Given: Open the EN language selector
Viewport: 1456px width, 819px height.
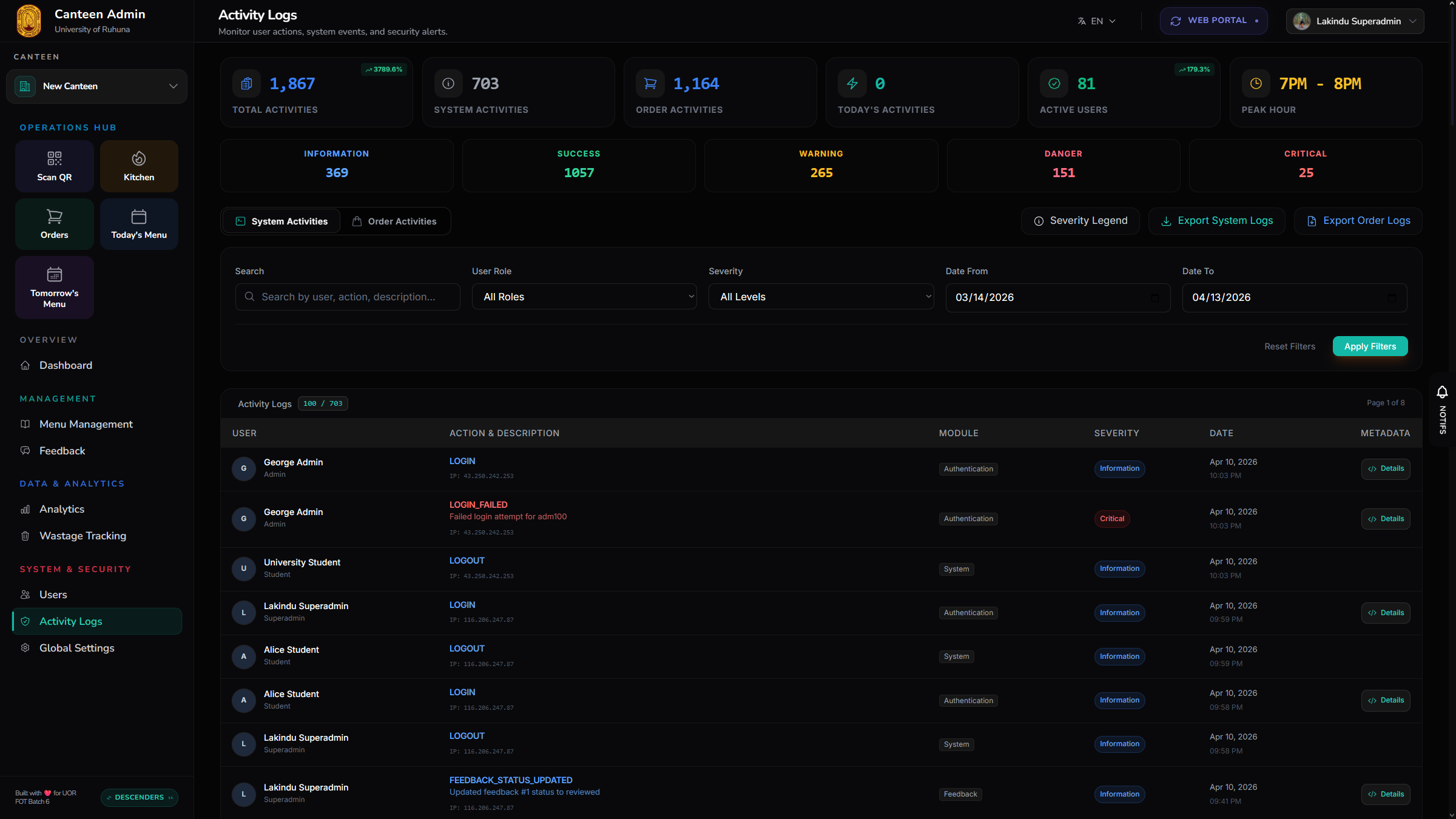Looking at the screenshot, I should pos(1097,21).
